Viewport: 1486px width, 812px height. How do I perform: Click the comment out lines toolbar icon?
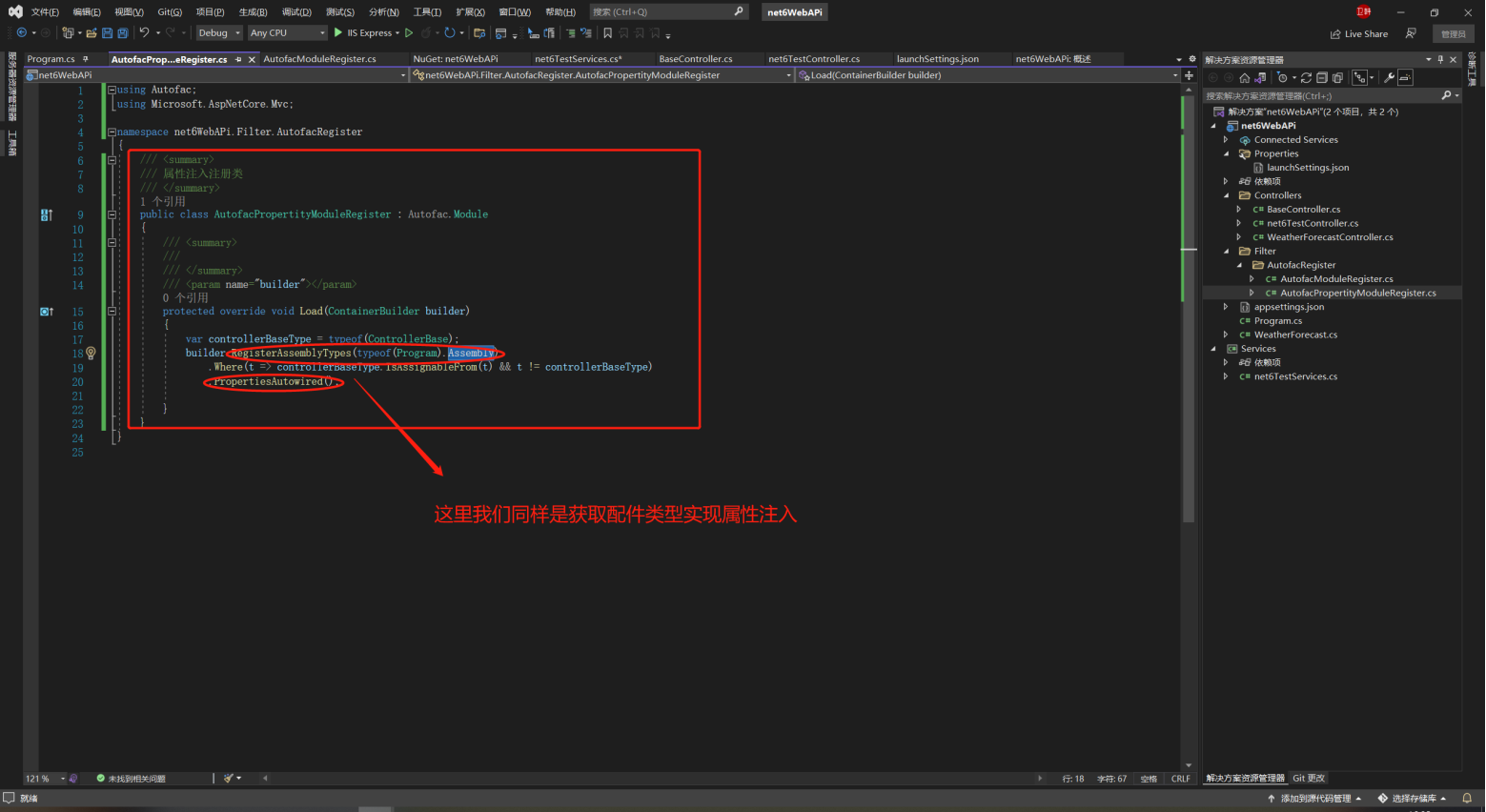click(570, 32)
